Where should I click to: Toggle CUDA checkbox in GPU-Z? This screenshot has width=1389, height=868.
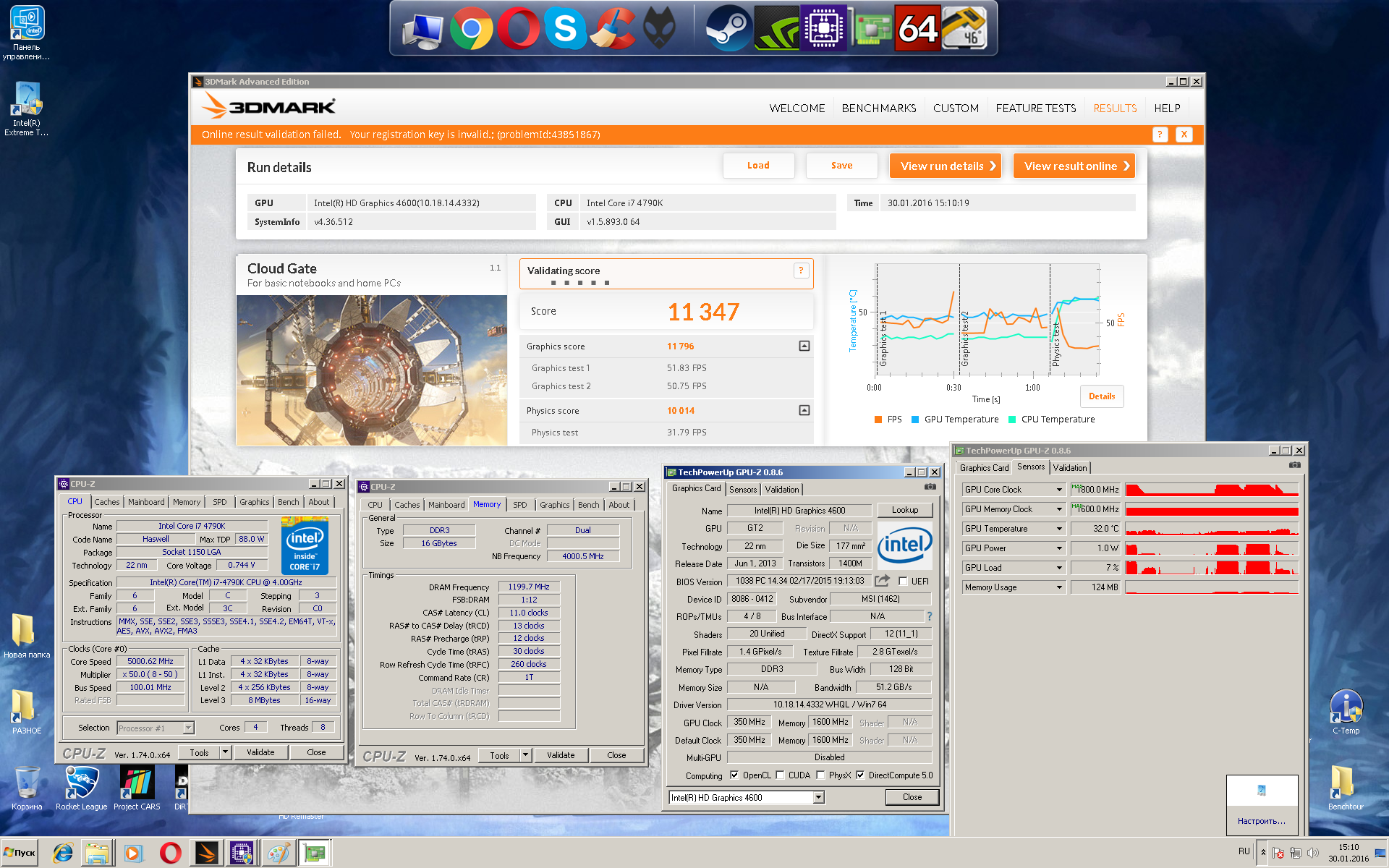[780, 775]
